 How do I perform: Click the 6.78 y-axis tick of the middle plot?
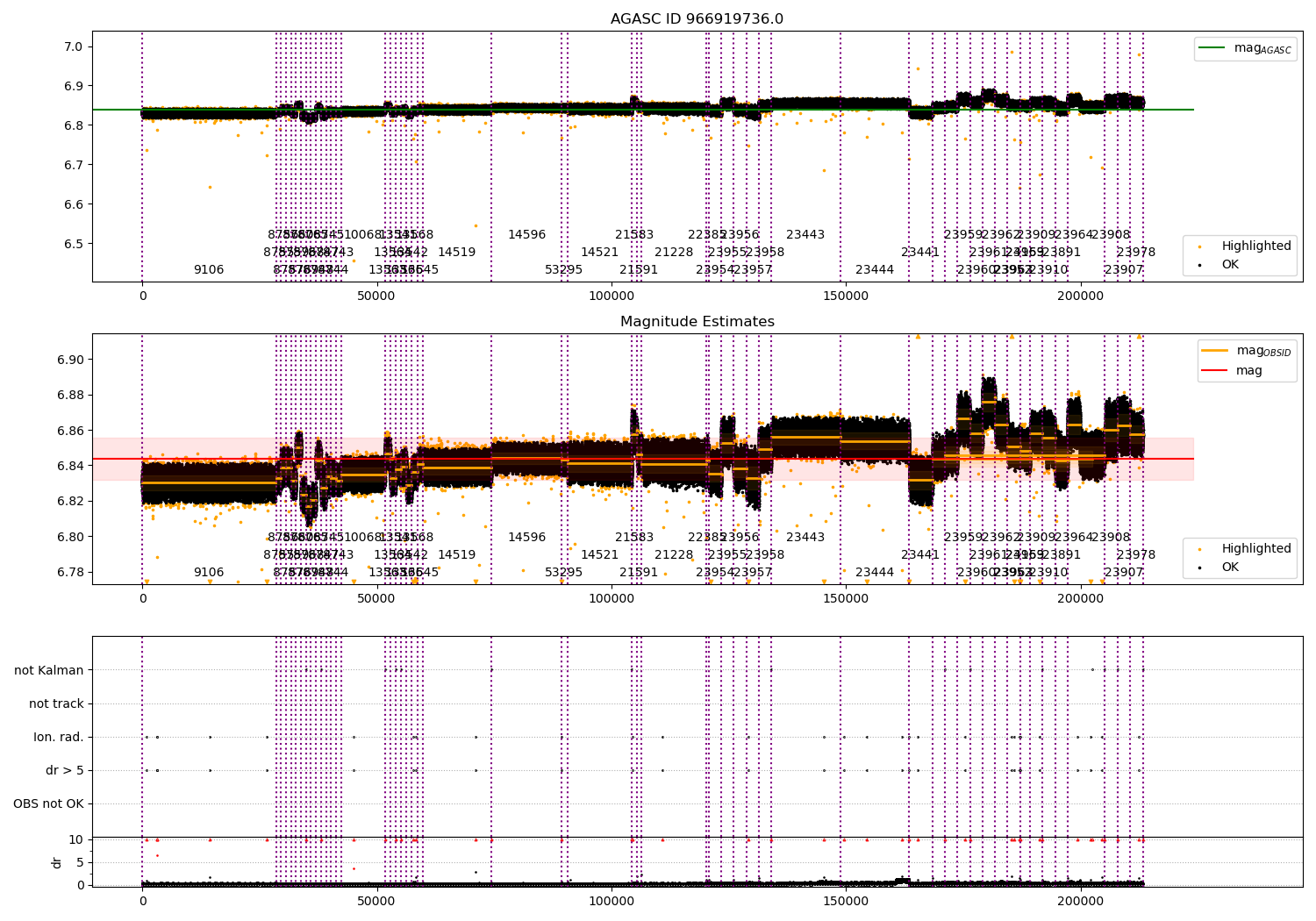coord(70,572)
